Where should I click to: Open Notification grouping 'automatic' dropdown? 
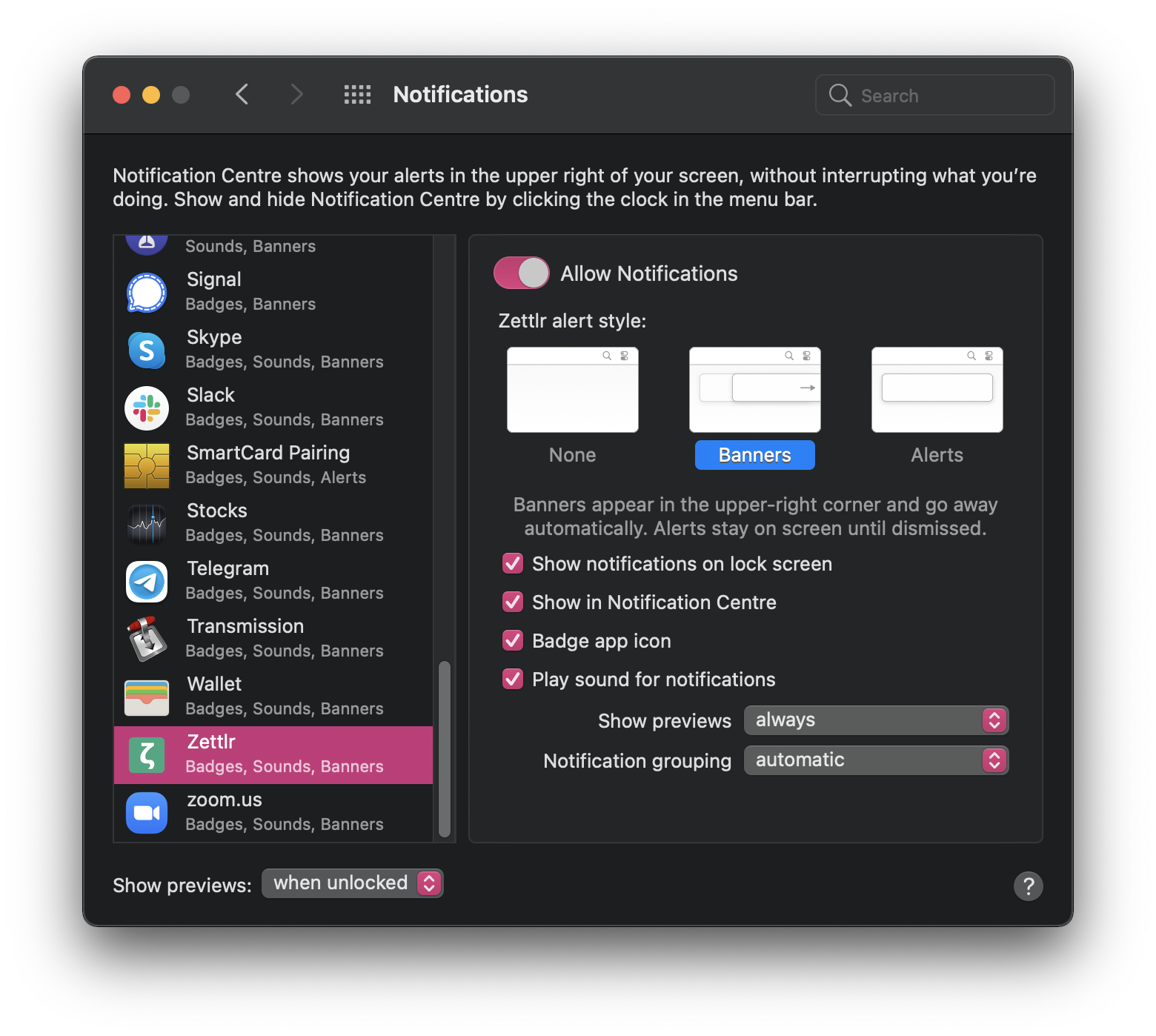[x=876, y=760]
